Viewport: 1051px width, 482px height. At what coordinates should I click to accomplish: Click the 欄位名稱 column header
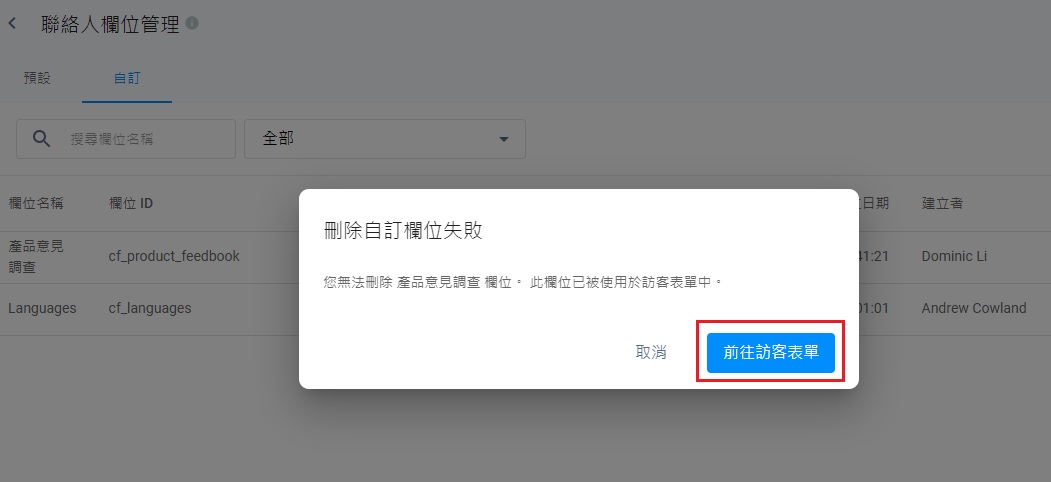tap(36, 203)
